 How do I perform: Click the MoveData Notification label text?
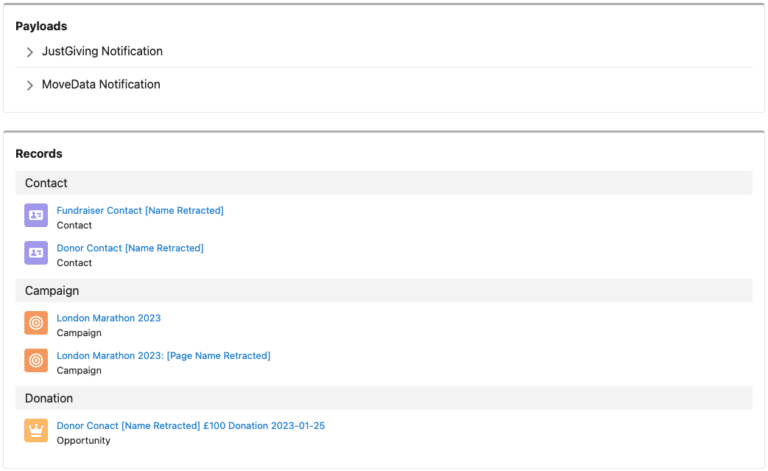(x=101, y=84)
